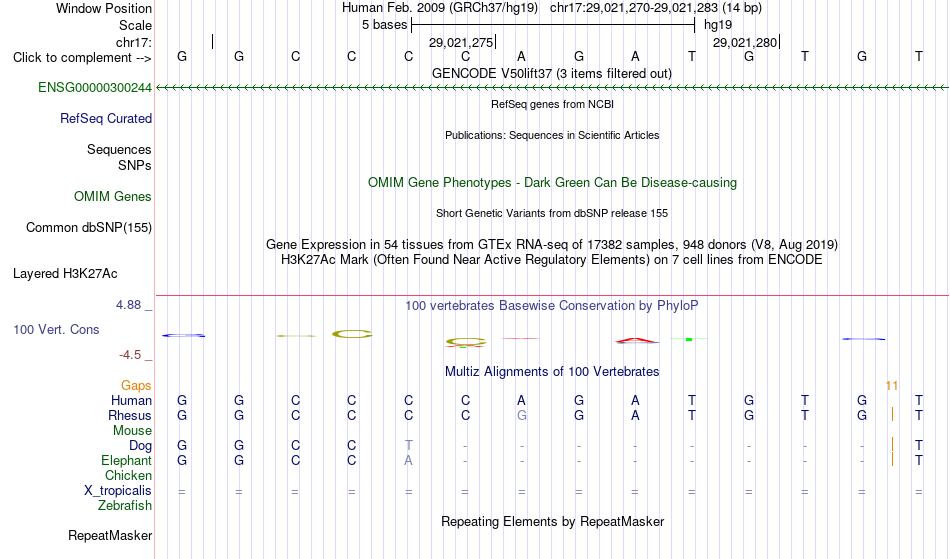Click the GTEx Gene Expression title line
950x559 pixels.
(552, 245)
